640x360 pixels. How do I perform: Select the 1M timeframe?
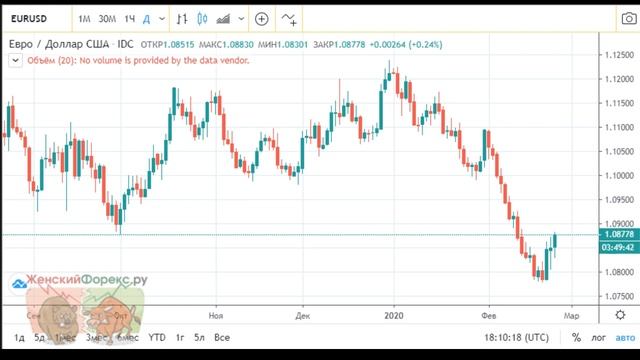pyautogui.click(x=84, y=19)
